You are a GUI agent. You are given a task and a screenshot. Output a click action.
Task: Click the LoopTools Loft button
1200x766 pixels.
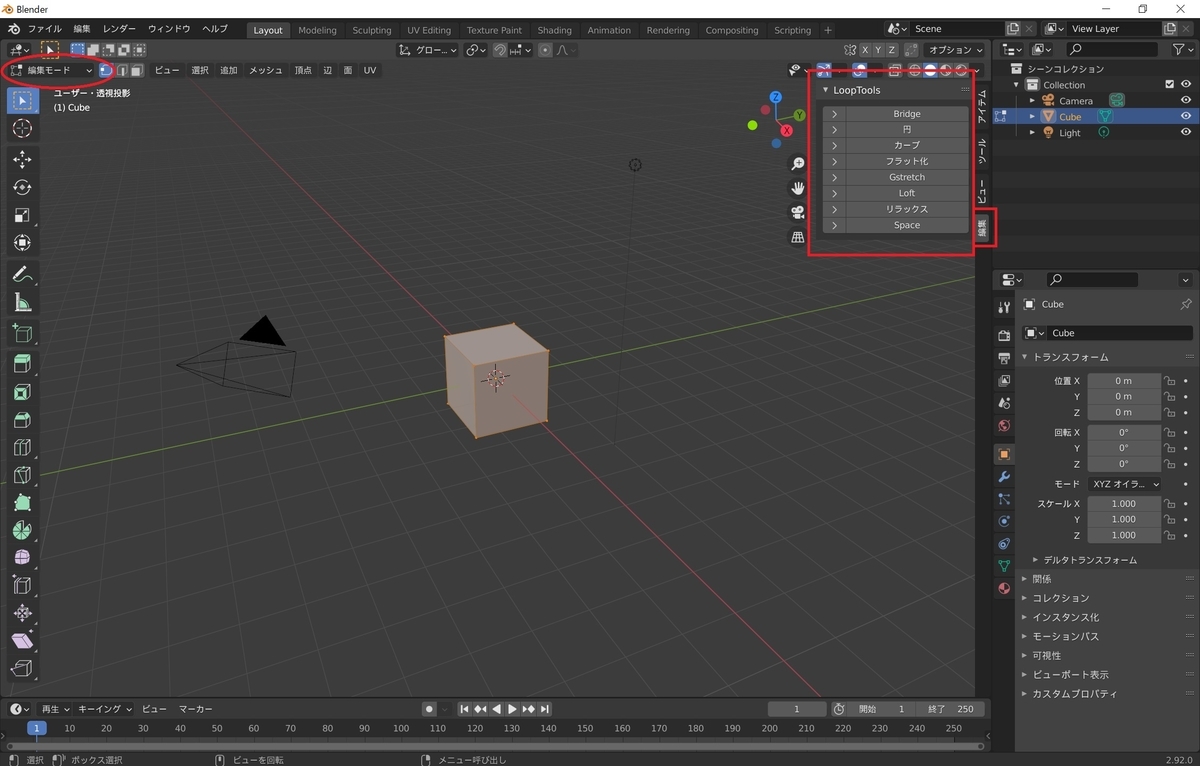click(907, 193)
